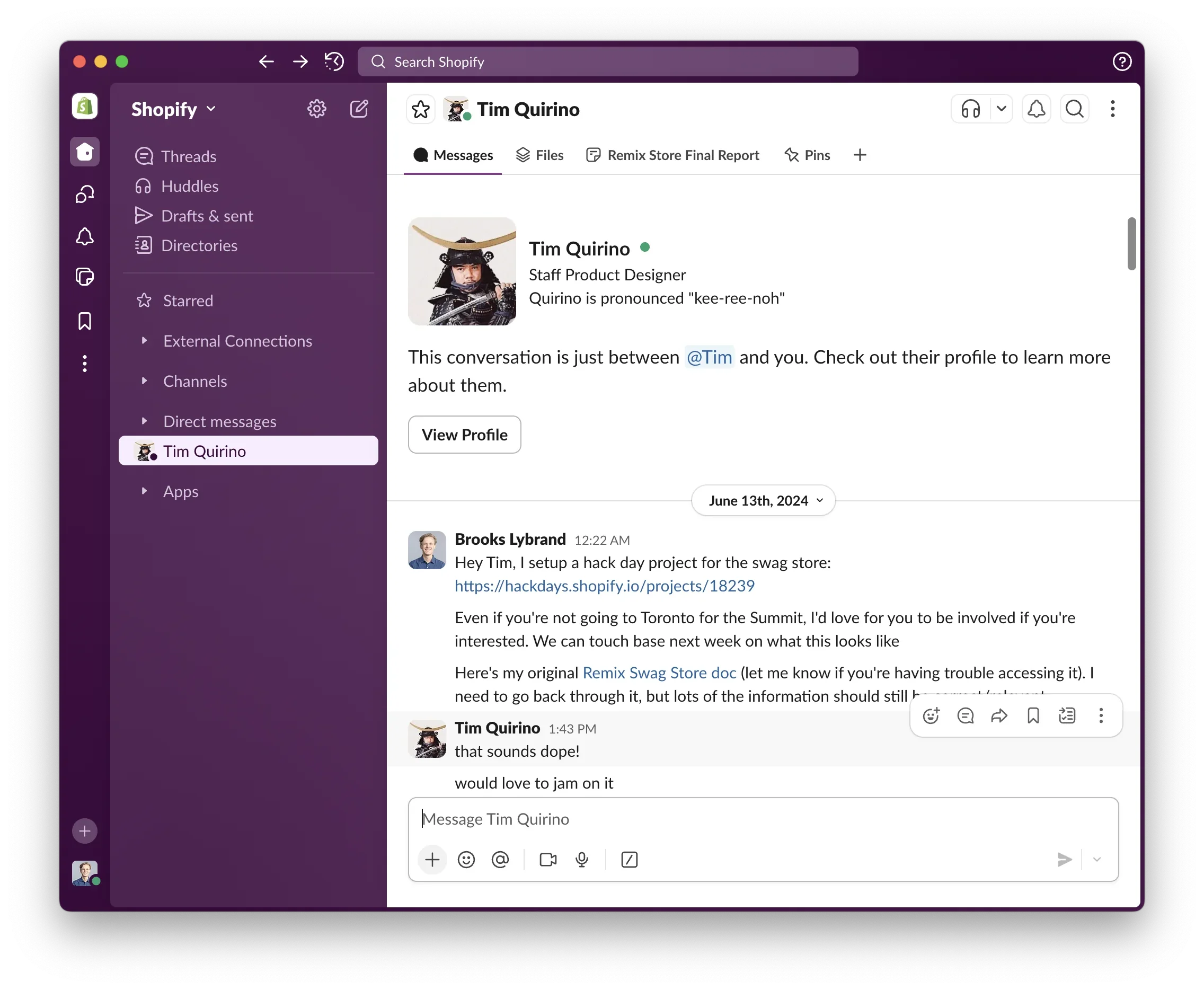This screenshot has height=990, width=1204.
Task: Open the emoji picker in the message composer
Action: coord(466,860)
